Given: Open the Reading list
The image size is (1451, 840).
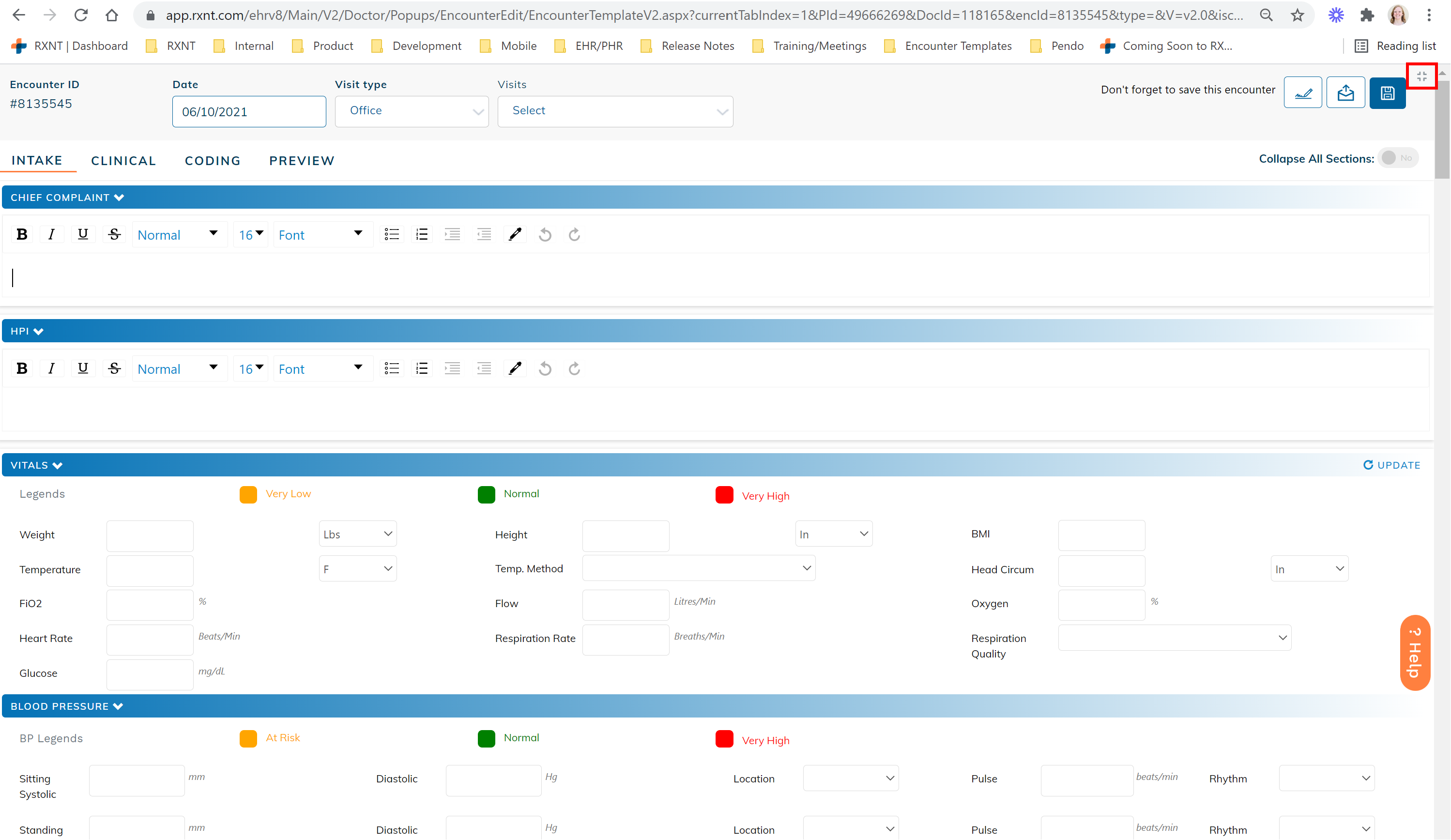Looking at the screenshot, I should 1395,46.
